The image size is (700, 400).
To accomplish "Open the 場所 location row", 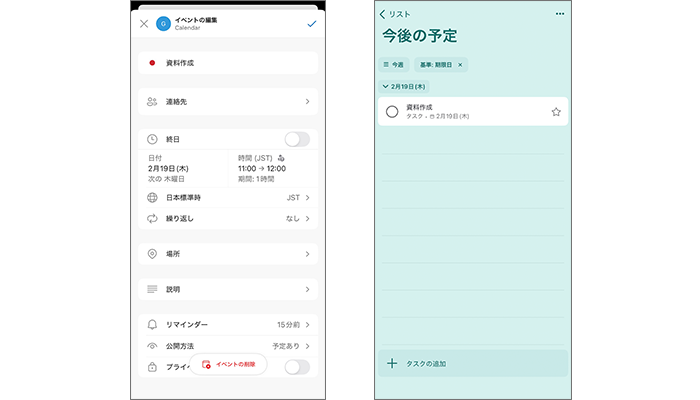I will tap(228, 254).
